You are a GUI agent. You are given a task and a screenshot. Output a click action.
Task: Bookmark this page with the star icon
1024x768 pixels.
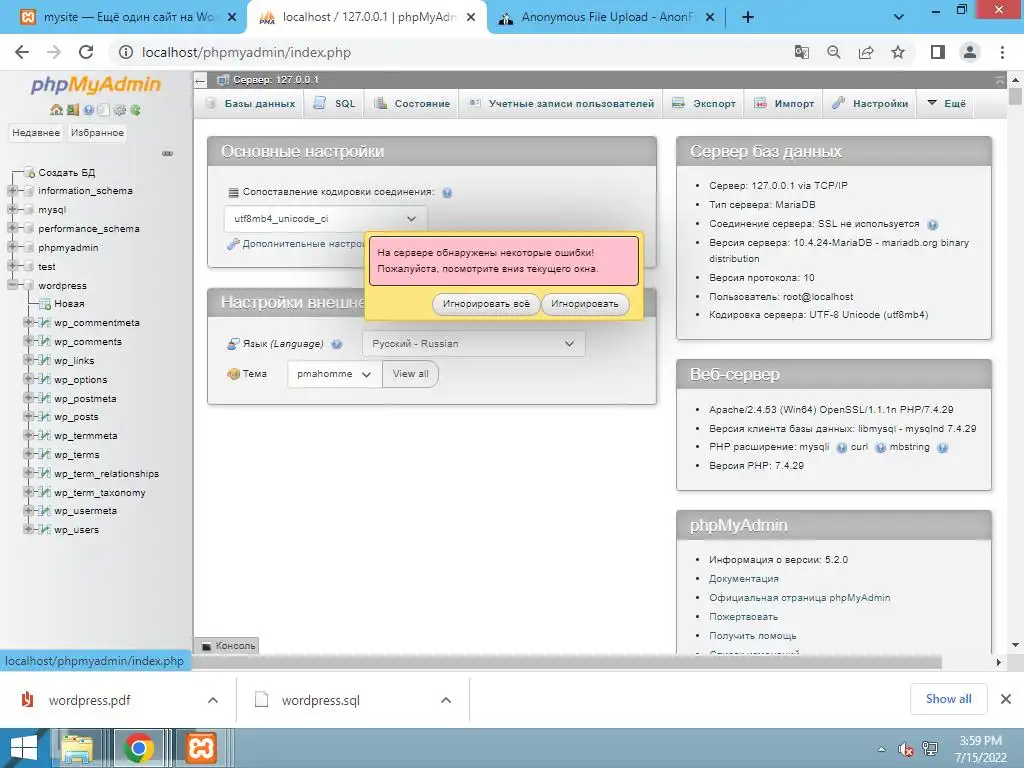coord(898,52)
